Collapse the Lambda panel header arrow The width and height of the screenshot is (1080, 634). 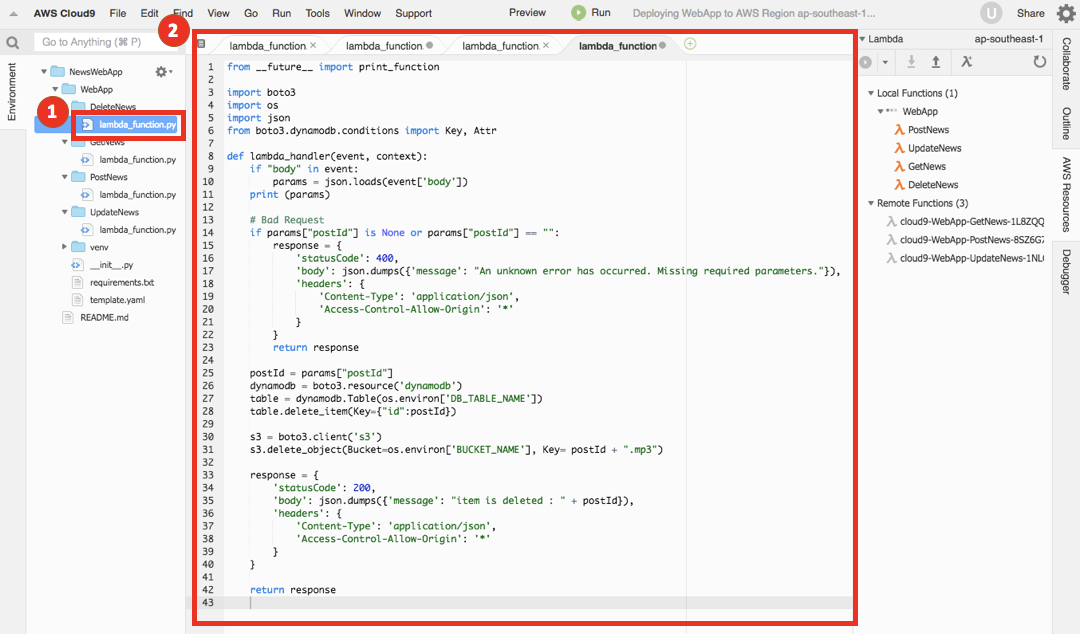[862, 39]
